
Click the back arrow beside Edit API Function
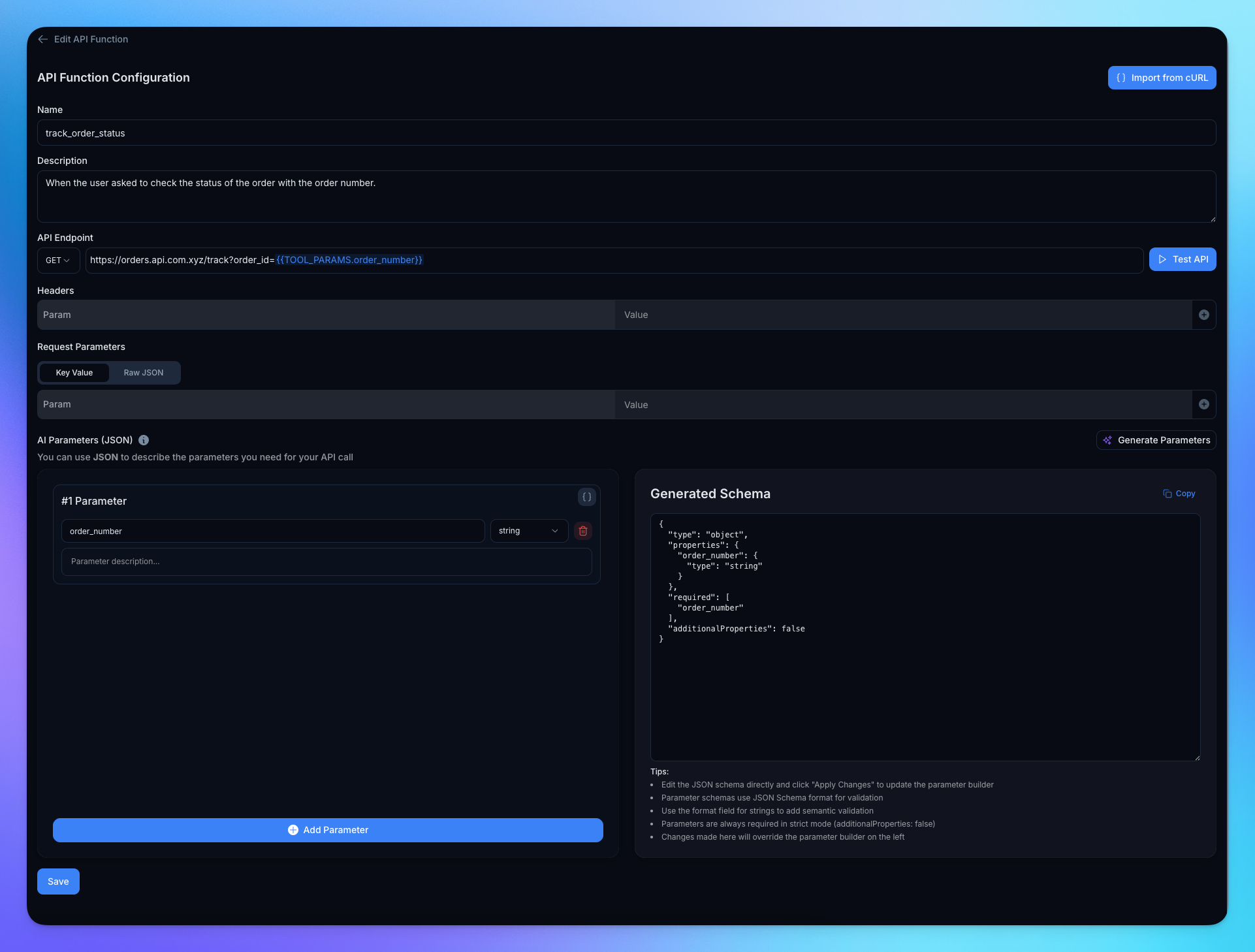43,39
